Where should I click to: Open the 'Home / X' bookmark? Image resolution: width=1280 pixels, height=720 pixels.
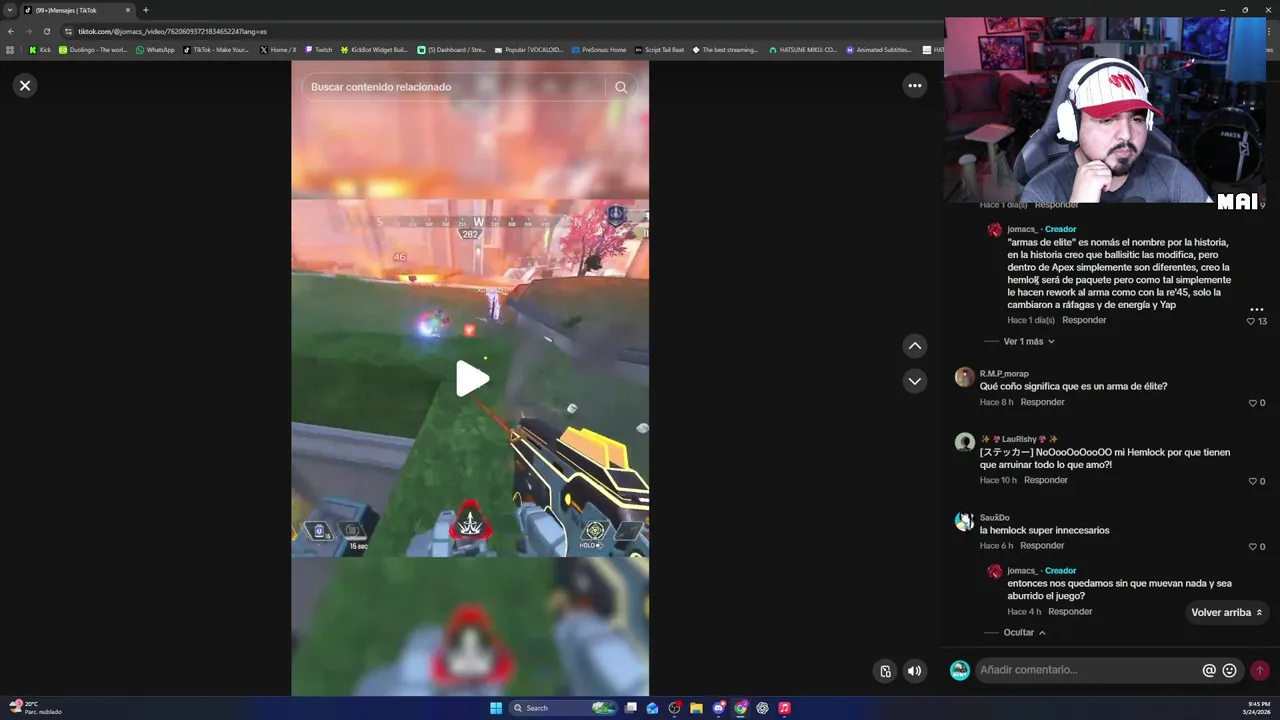click(278, 50)
